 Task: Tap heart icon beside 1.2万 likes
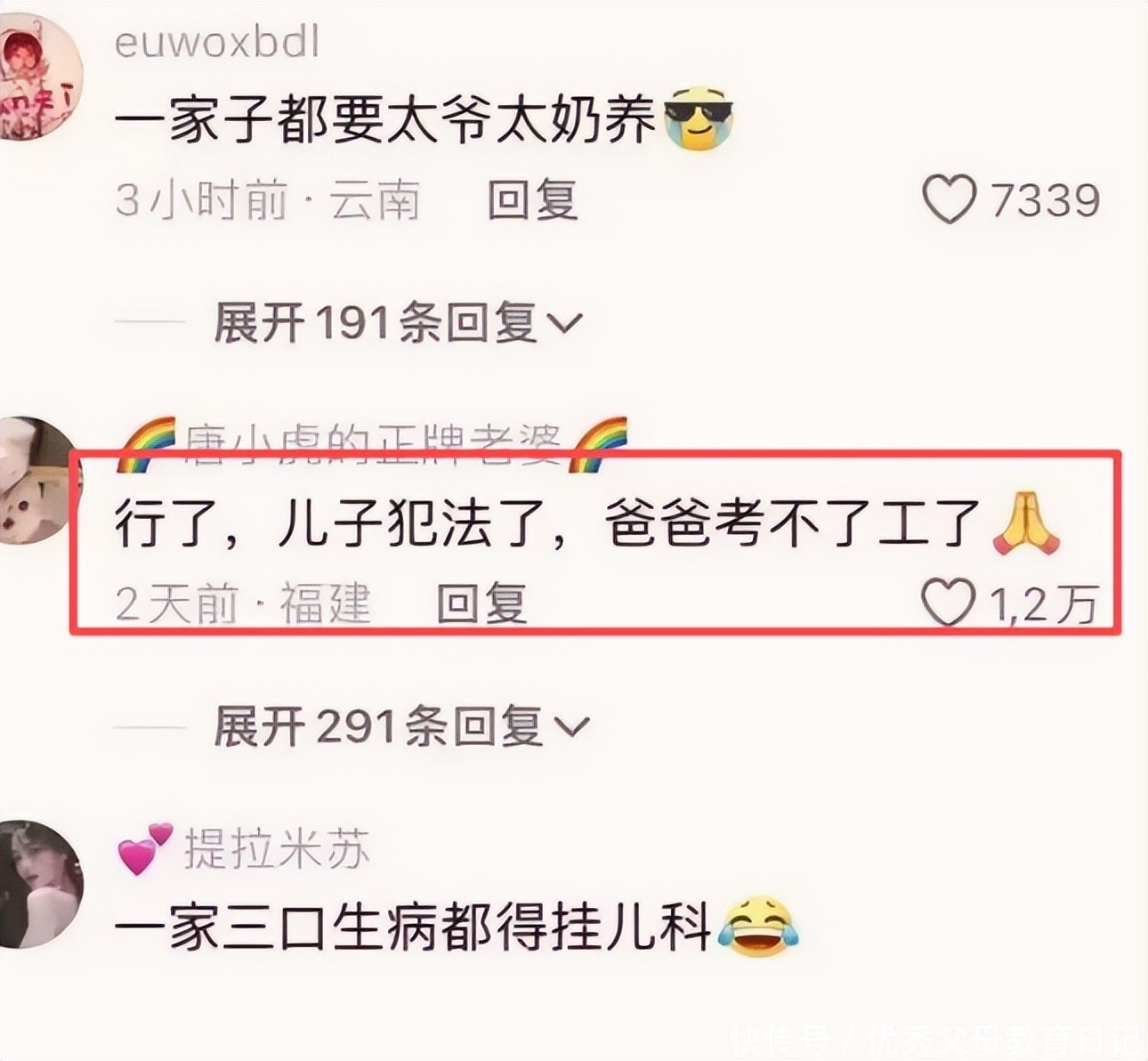pyautogui.click(x=949, y=603)
